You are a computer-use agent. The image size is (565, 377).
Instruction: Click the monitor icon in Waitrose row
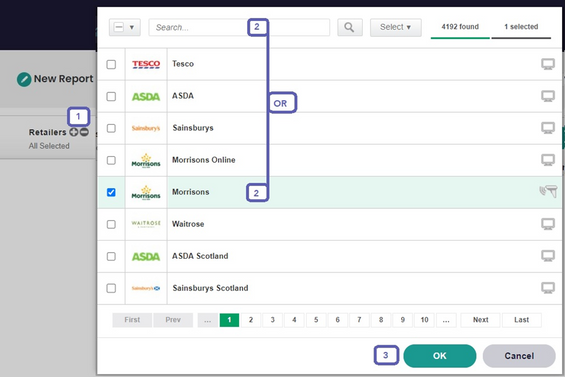click(x=548, y=224)
